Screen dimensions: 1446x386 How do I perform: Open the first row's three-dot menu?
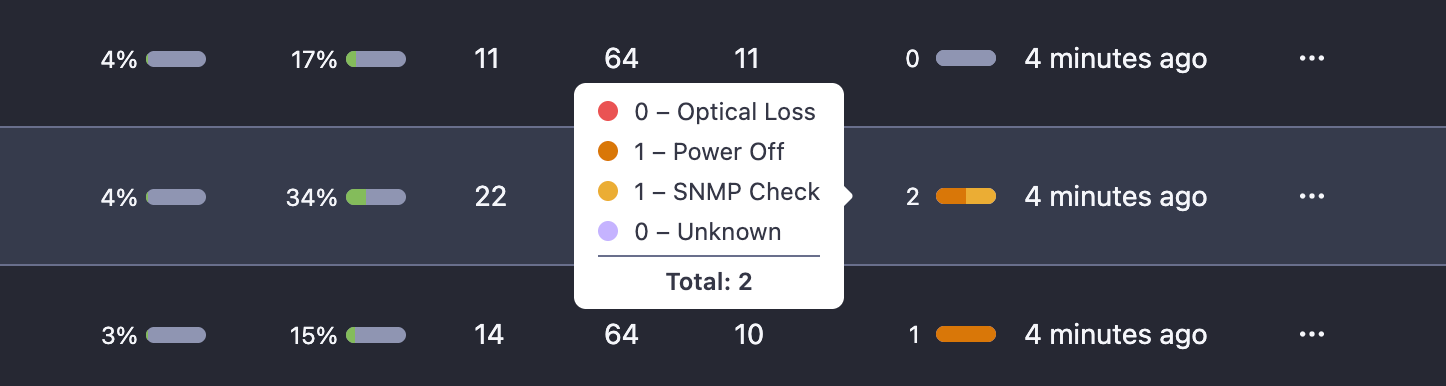[1311, 59]
